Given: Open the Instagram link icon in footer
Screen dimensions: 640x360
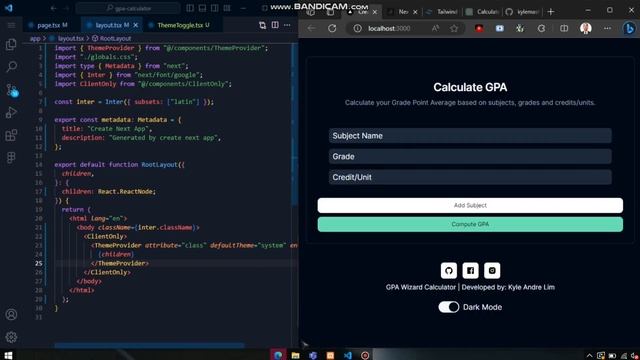Looking at the screenshot, I should tap(492, 270).
